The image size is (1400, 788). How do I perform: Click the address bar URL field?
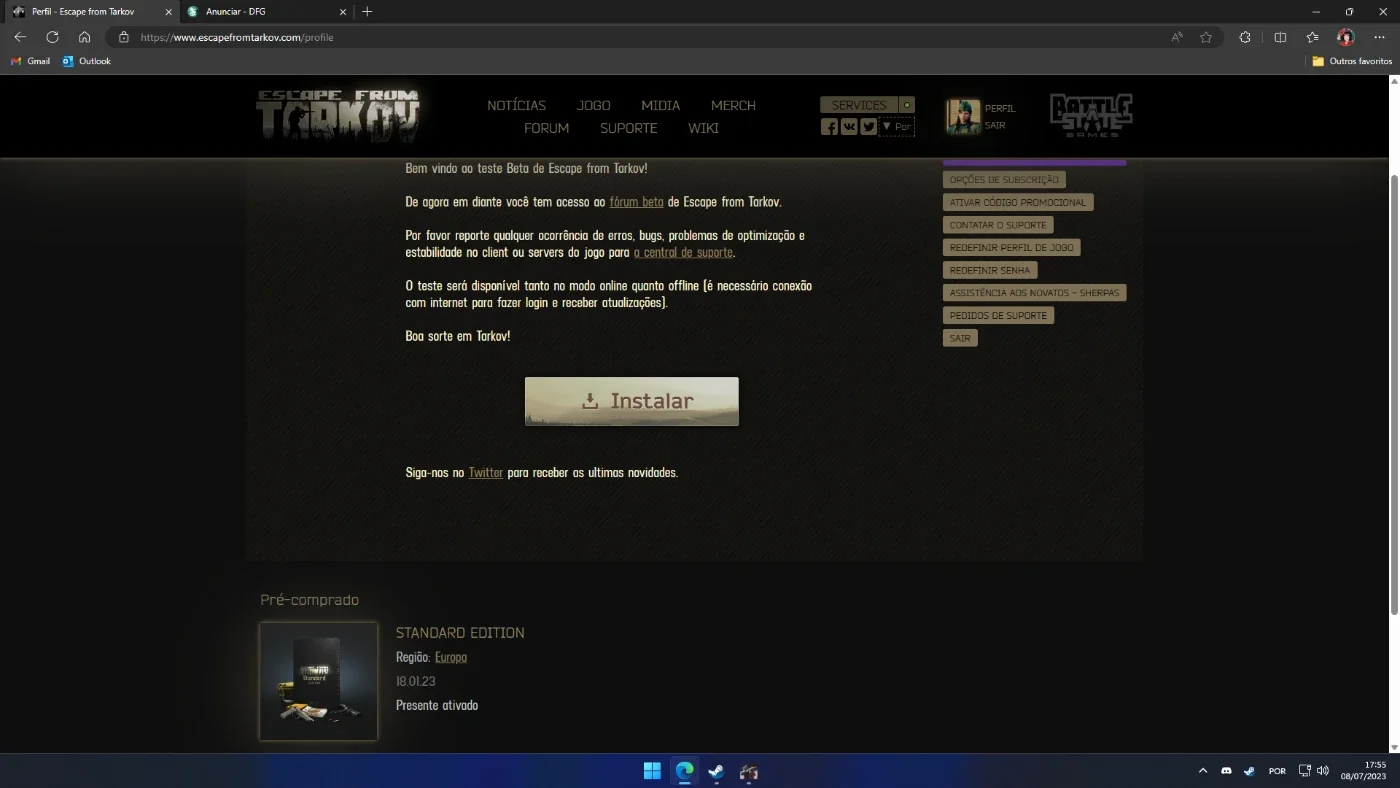(640, 37)
